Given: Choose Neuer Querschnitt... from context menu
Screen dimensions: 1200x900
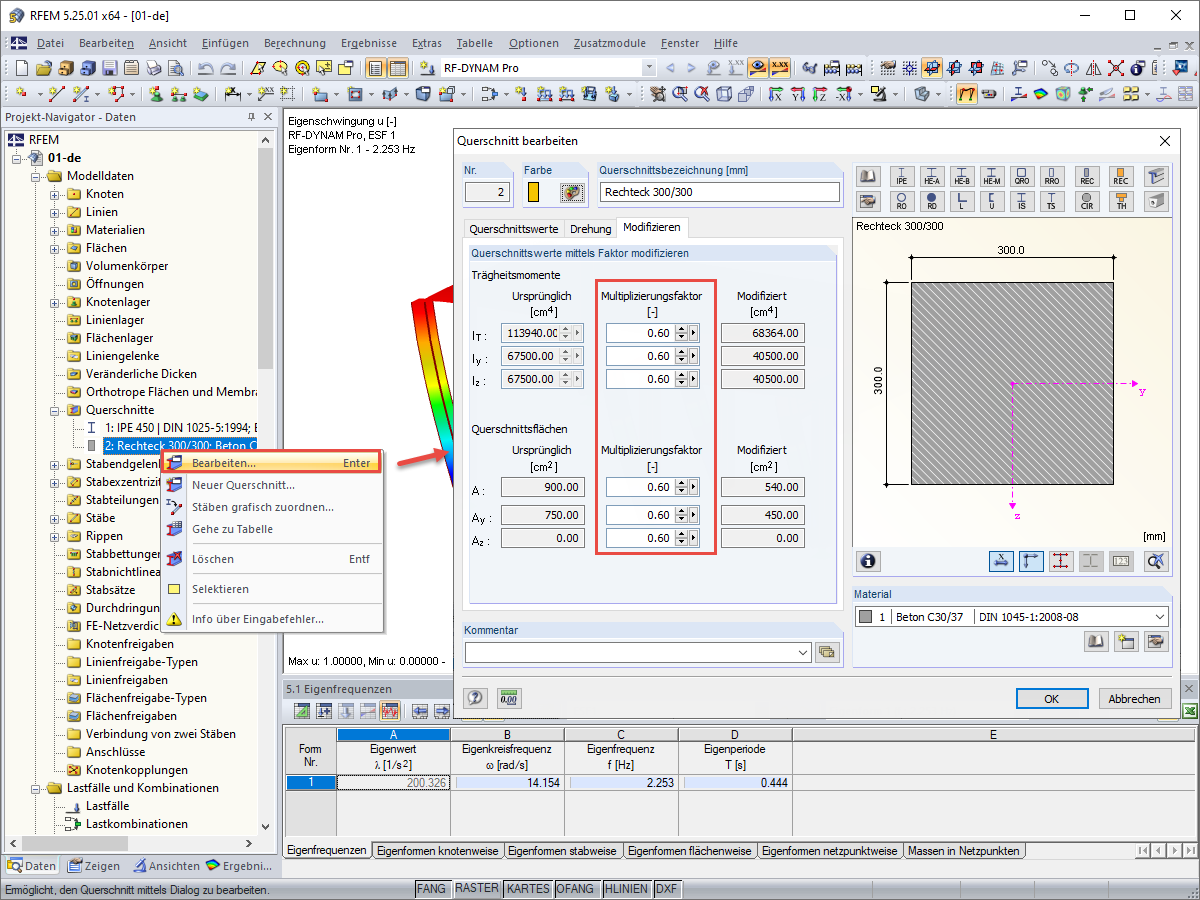Looking at the screenshot, I should 271,485.
